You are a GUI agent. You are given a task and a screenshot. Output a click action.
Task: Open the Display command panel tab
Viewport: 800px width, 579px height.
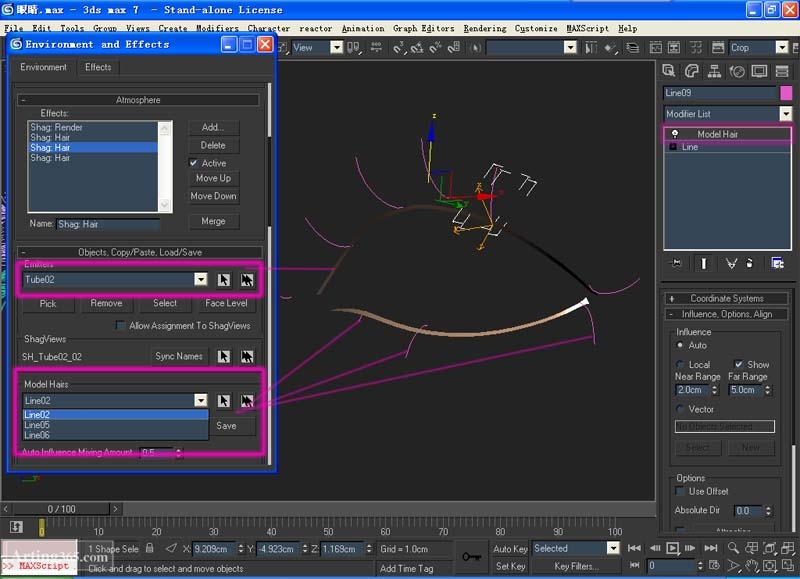[x=759, y=71]
